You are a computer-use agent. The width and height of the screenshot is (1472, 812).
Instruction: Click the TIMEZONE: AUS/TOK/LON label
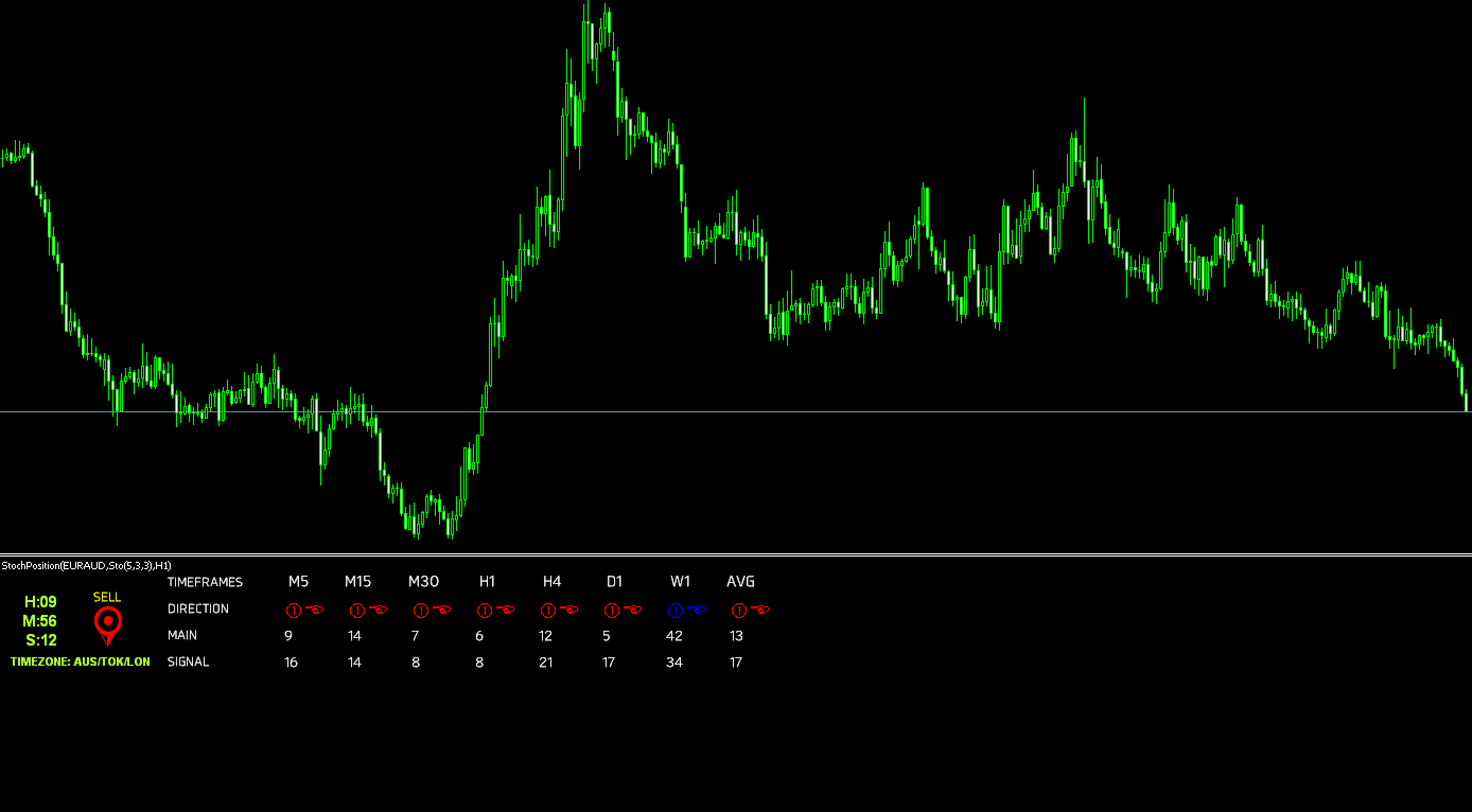tap(80, 662)
